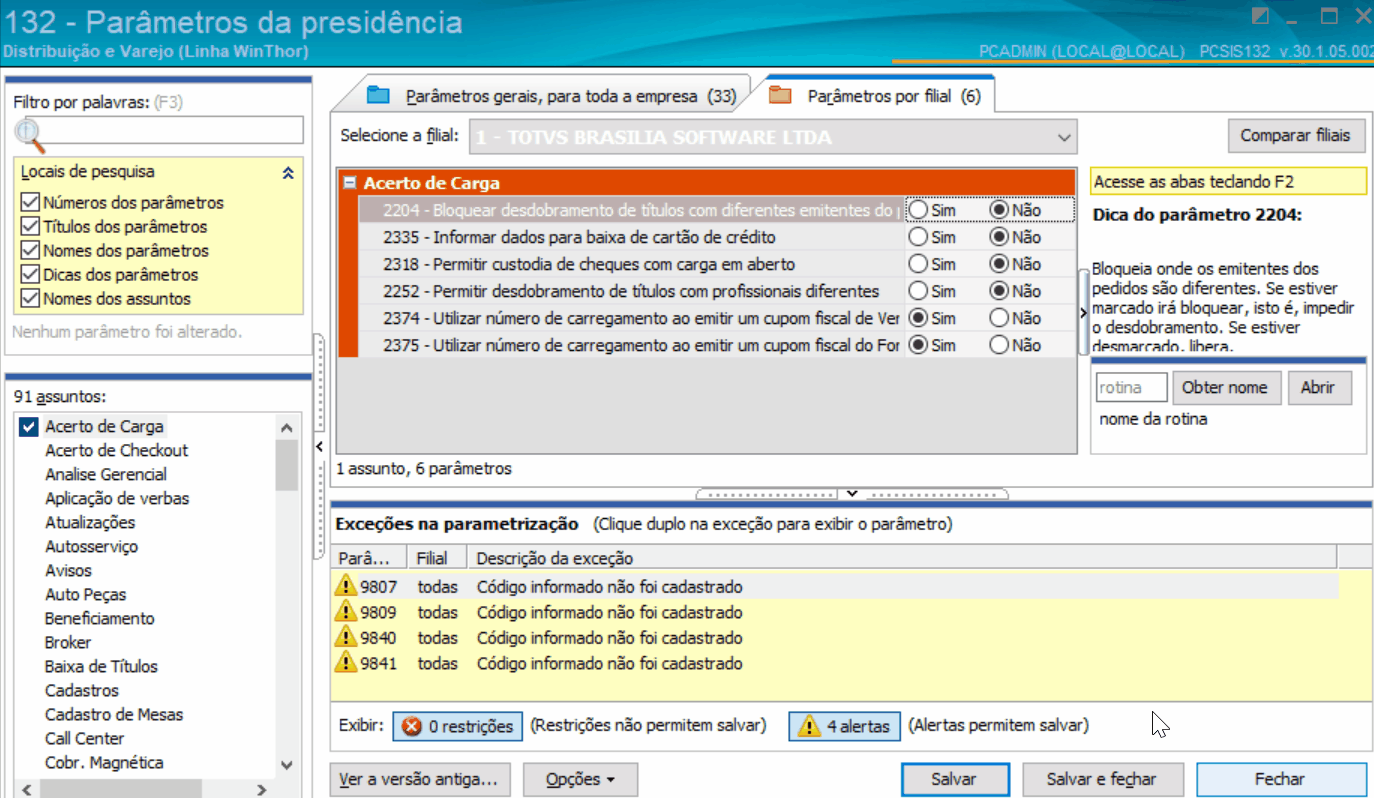Select Sim for parameter 2318
This screenshot has height=798, width=1374.
918,264
